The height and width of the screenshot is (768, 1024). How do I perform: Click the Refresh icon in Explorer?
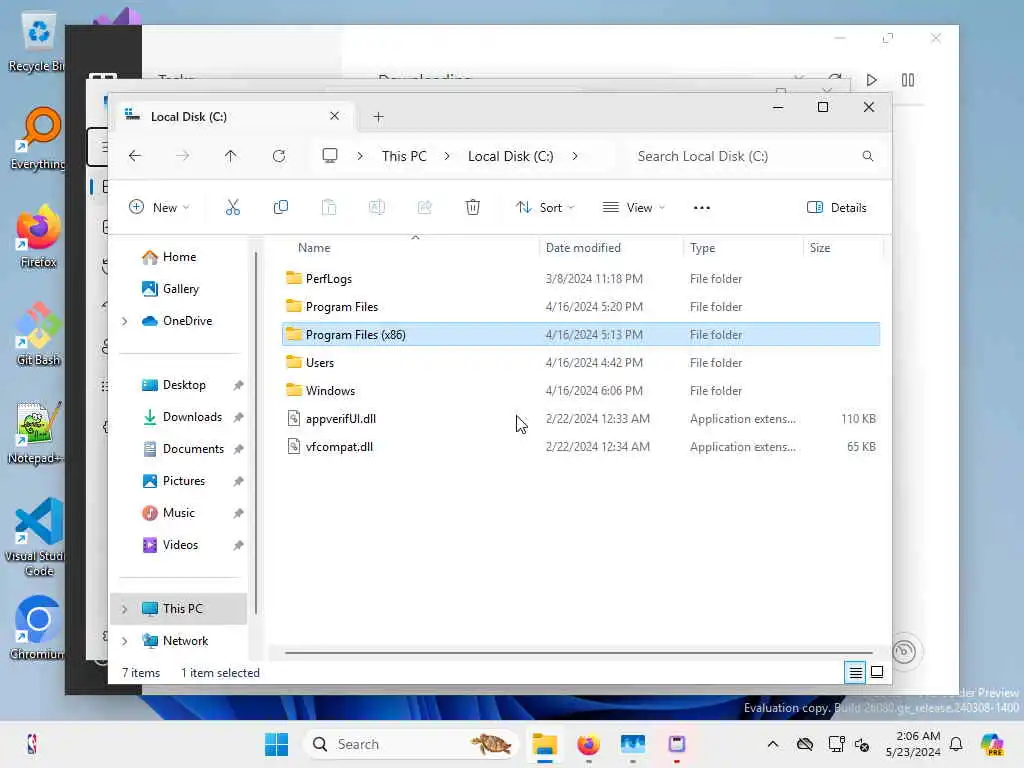279,156
